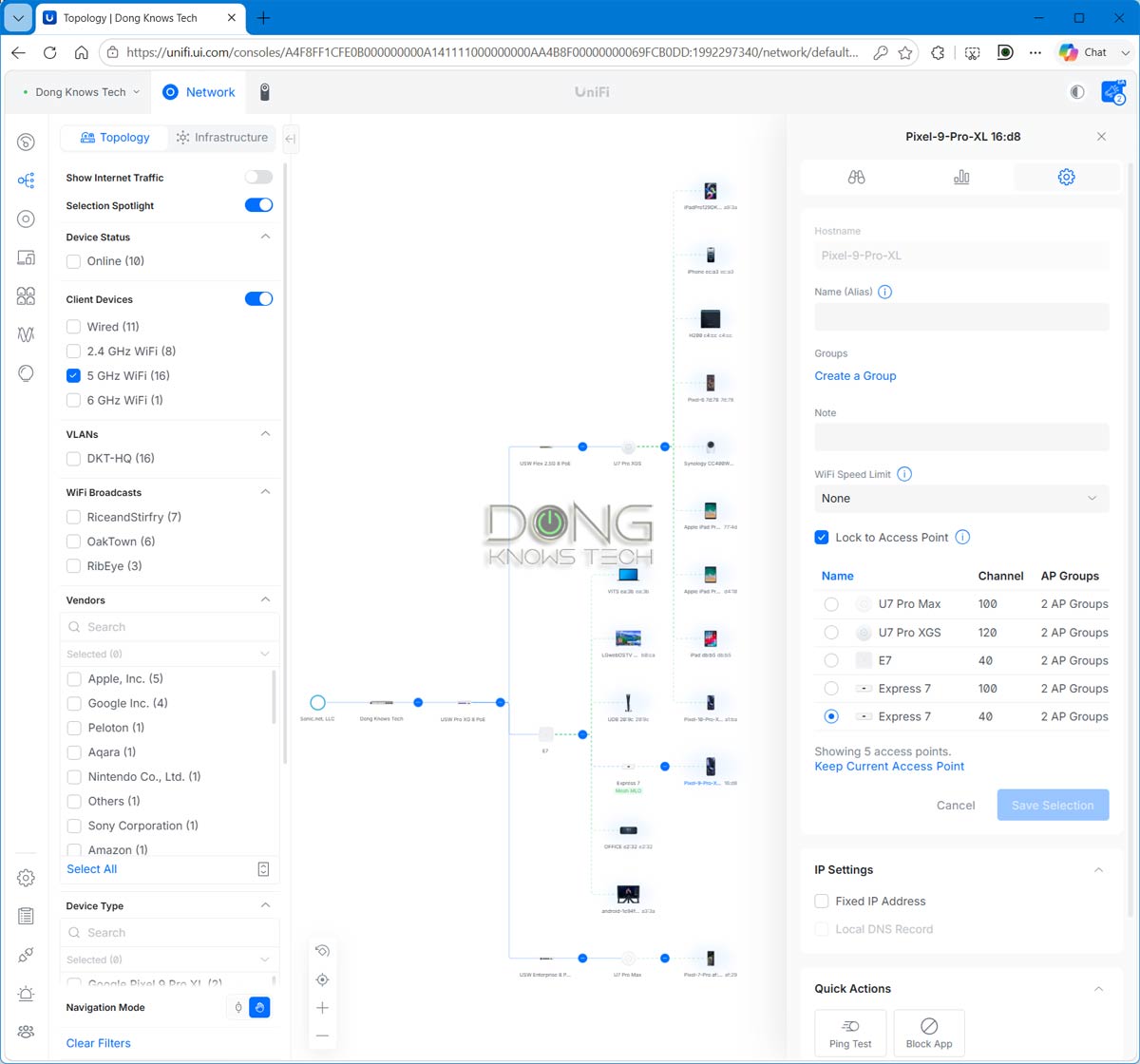Image resolution: width=1140 pixels, height=1064 pixels.
Task: Click Create a Group link
Action: (855, 376)
